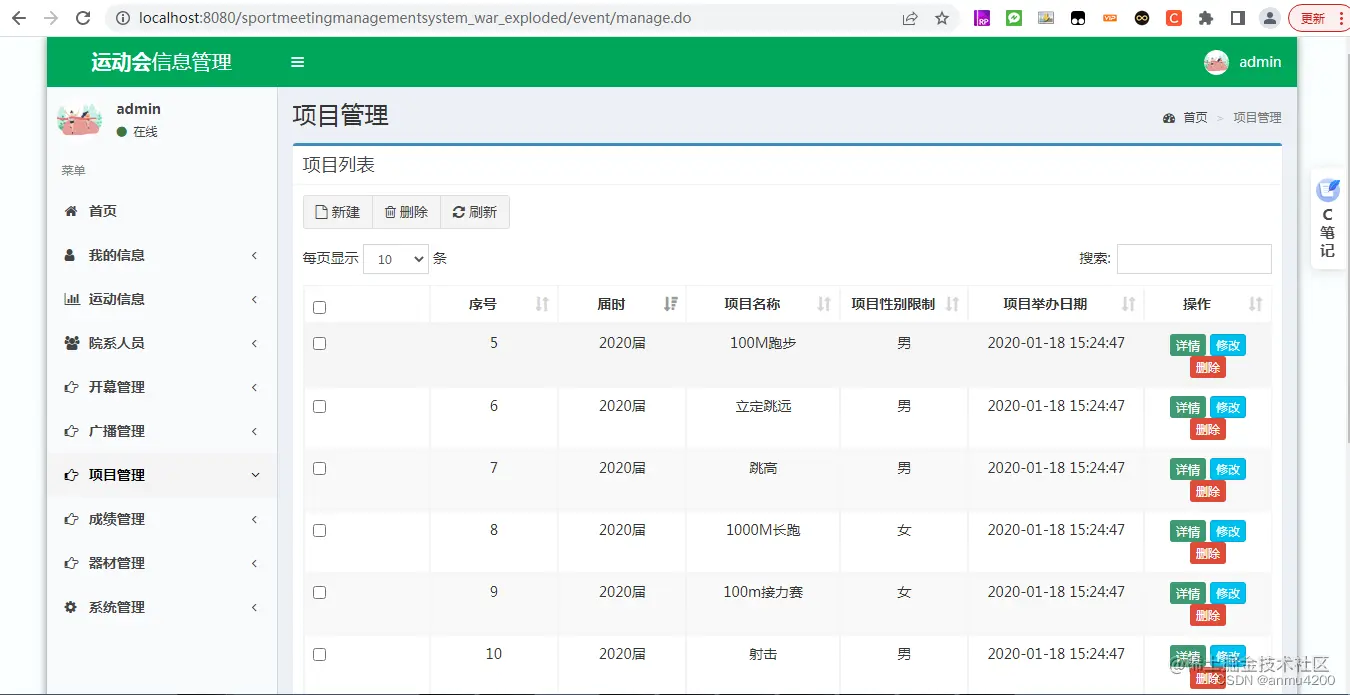The image size is (1350, 695).
Task: Expand 我的信息 sidebar menu
Action: pos(162,255)
